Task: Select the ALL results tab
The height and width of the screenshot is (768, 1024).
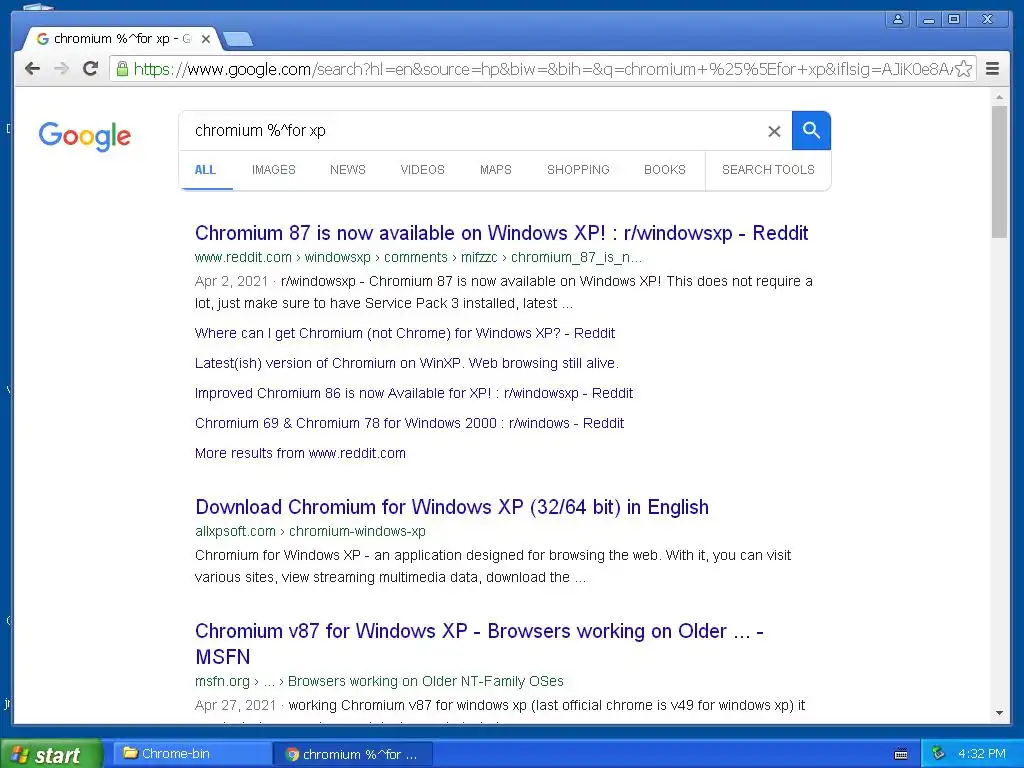Action: [x=205, y=170]
